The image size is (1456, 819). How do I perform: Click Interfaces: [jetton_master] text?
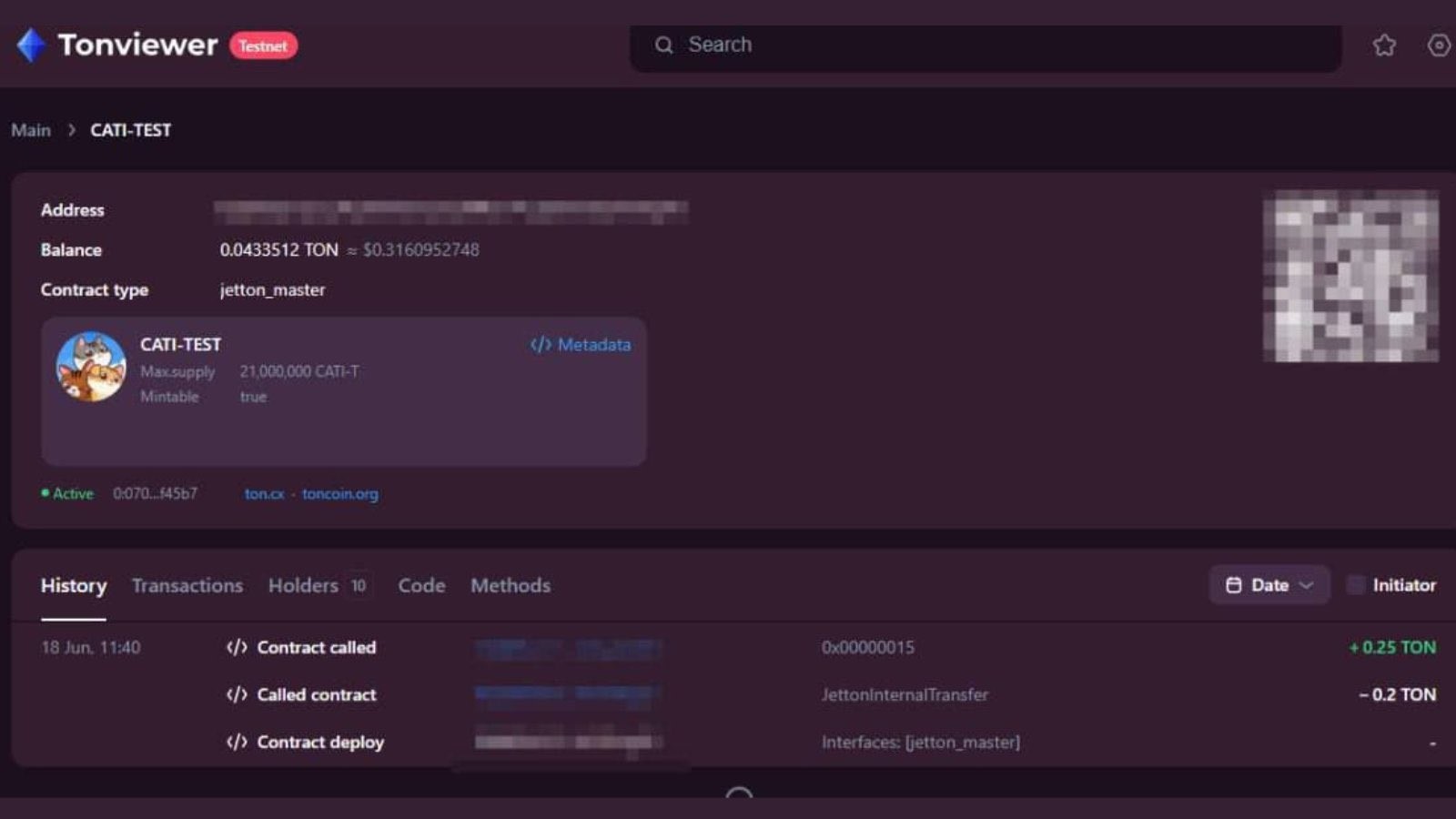point(921,742)
